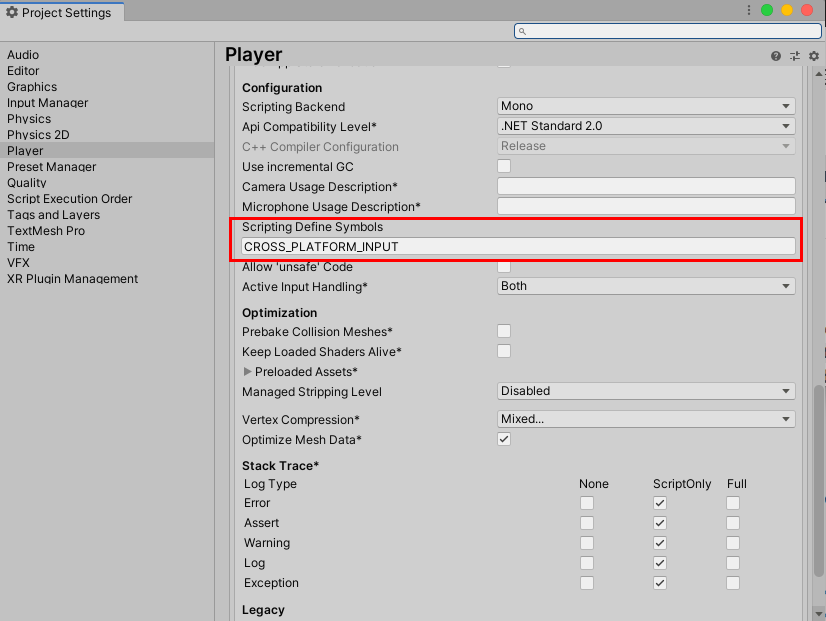
Task: Enable Use incremental GC checkbox
Action: pyautogui.click(x=504, y=166)
